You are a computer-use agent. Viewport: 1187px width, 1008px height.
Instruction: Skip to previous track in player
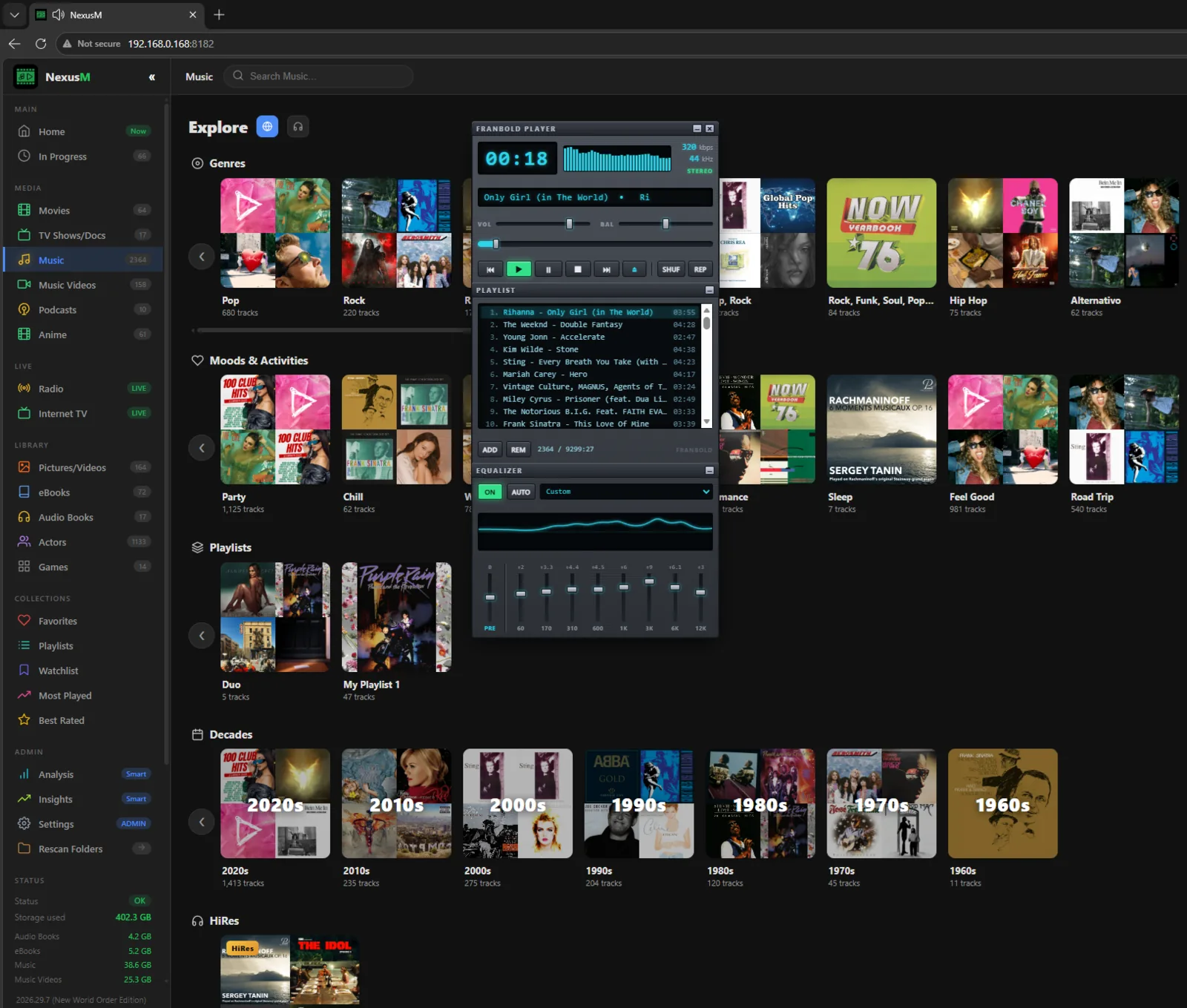[x=490, y=269]
